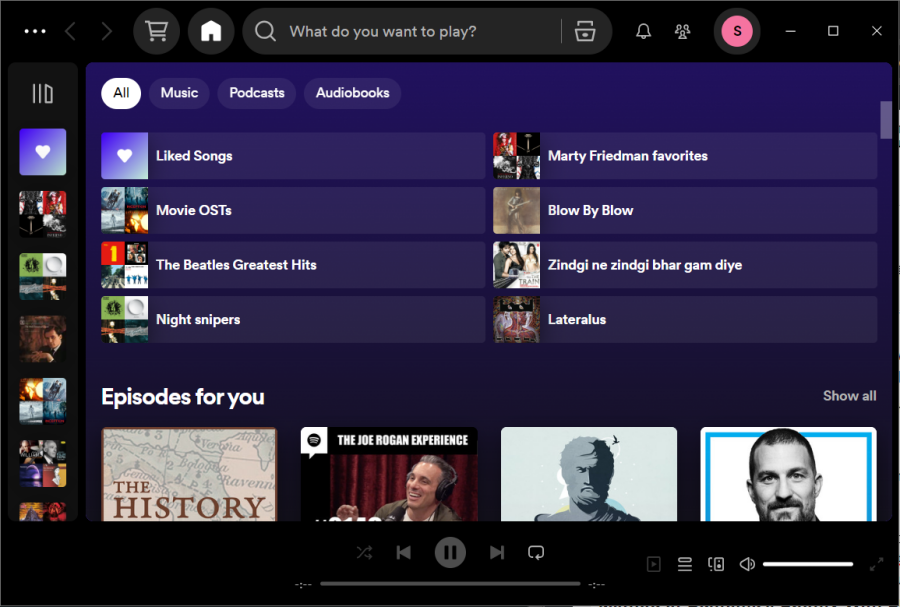
Task: Click Show all for Episodes
Action: (849, 396)
